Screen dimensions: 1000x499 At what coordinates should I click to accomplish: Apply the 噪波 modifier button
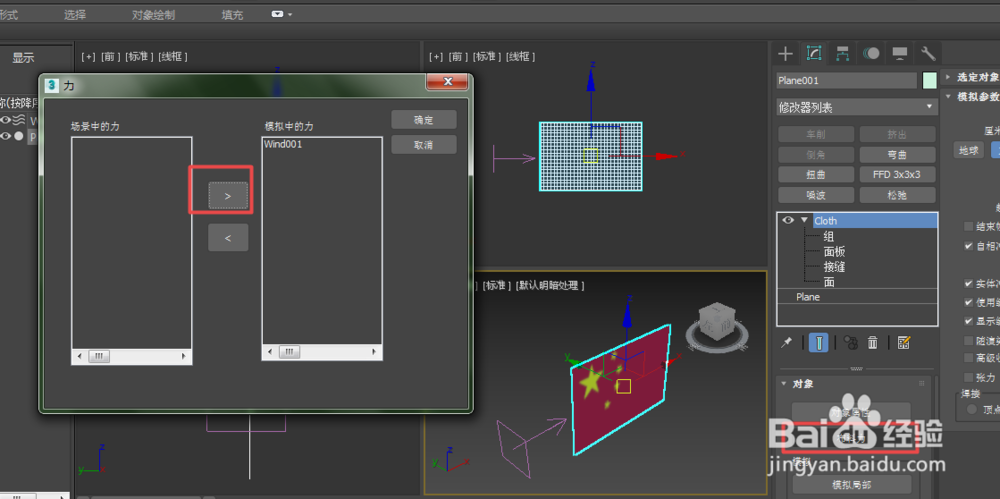[816, 195]
